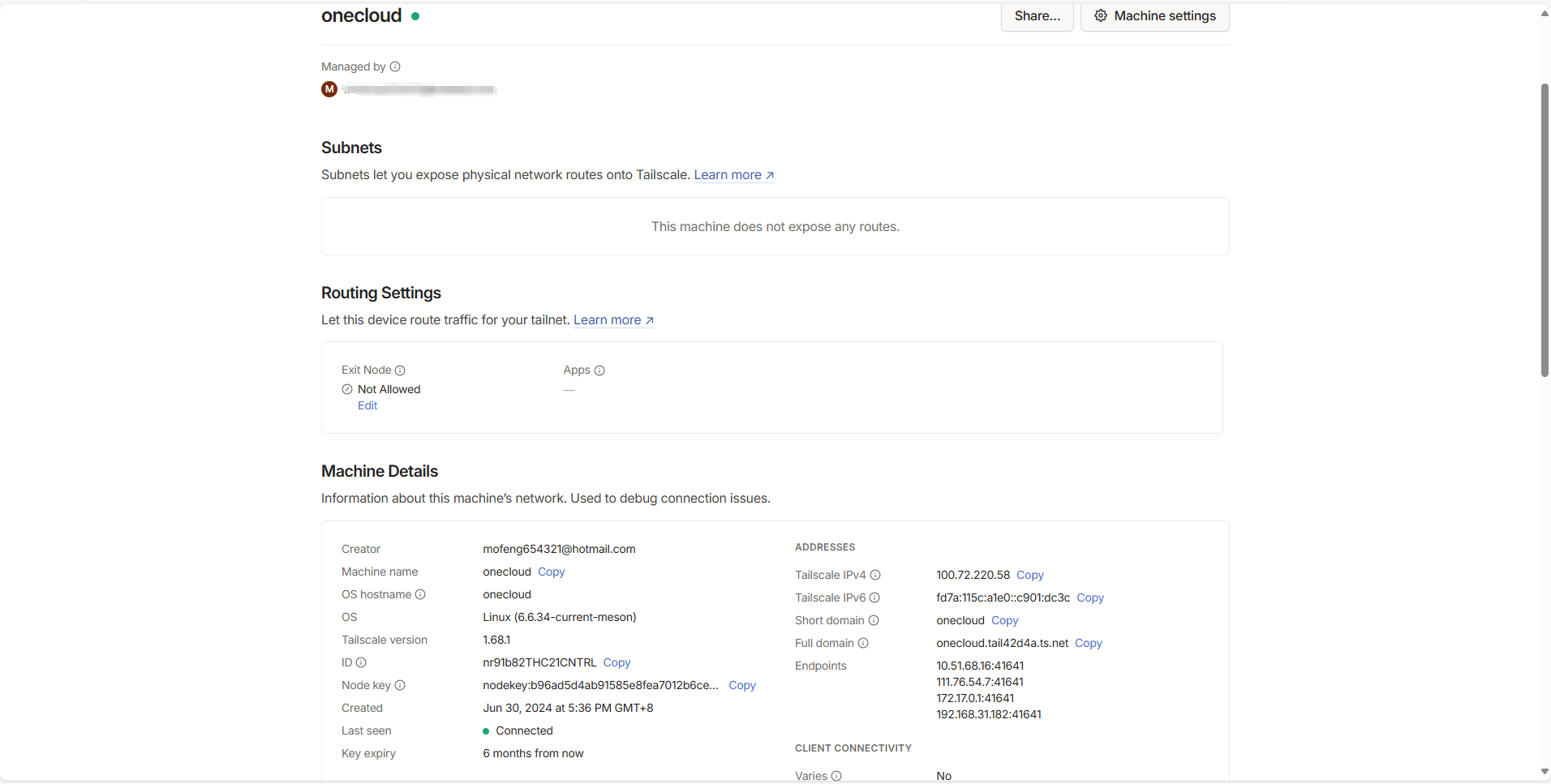Viewport: 1551px width, 784px height.
Task: Click the Short domain info icon
Action: click(x=874, y=620)
